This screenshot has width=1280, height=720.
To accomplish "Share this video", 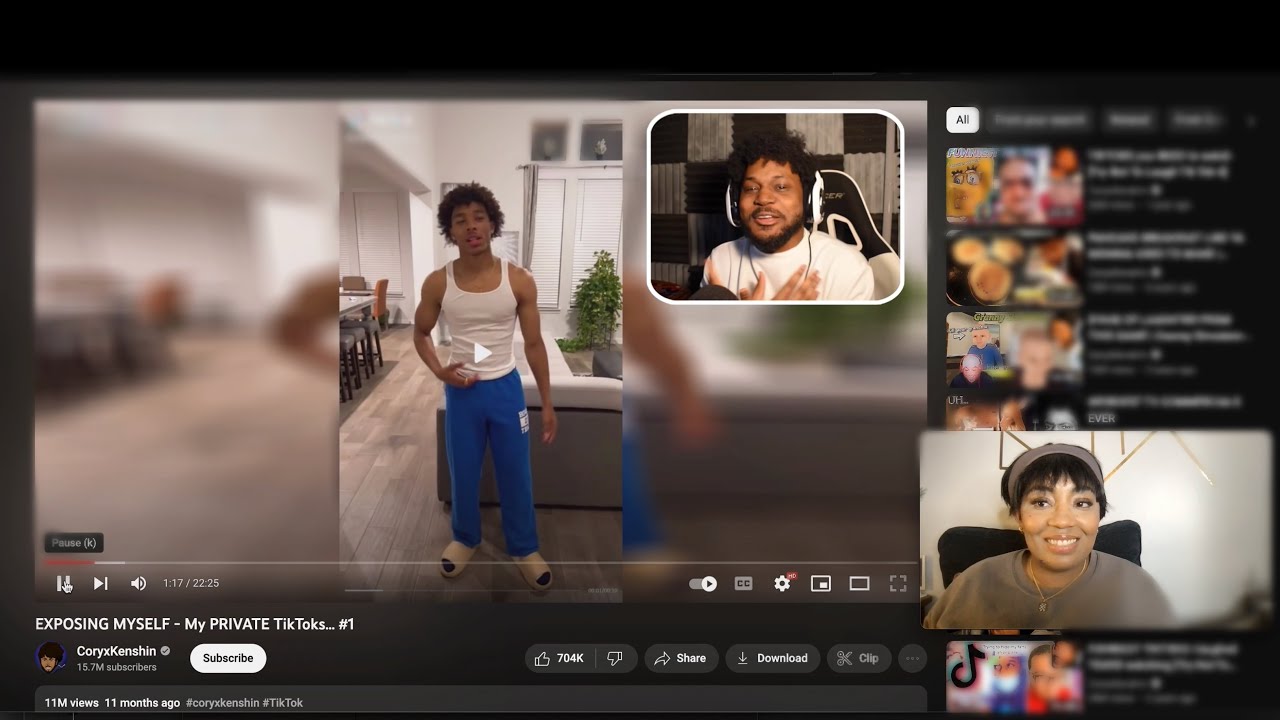I will [680, 658].
